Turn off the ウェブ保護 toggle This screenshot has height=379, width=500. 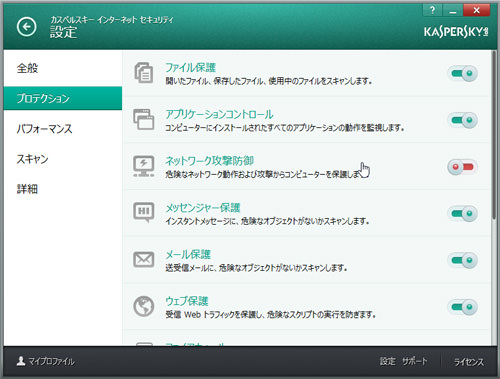pos(463,307)
